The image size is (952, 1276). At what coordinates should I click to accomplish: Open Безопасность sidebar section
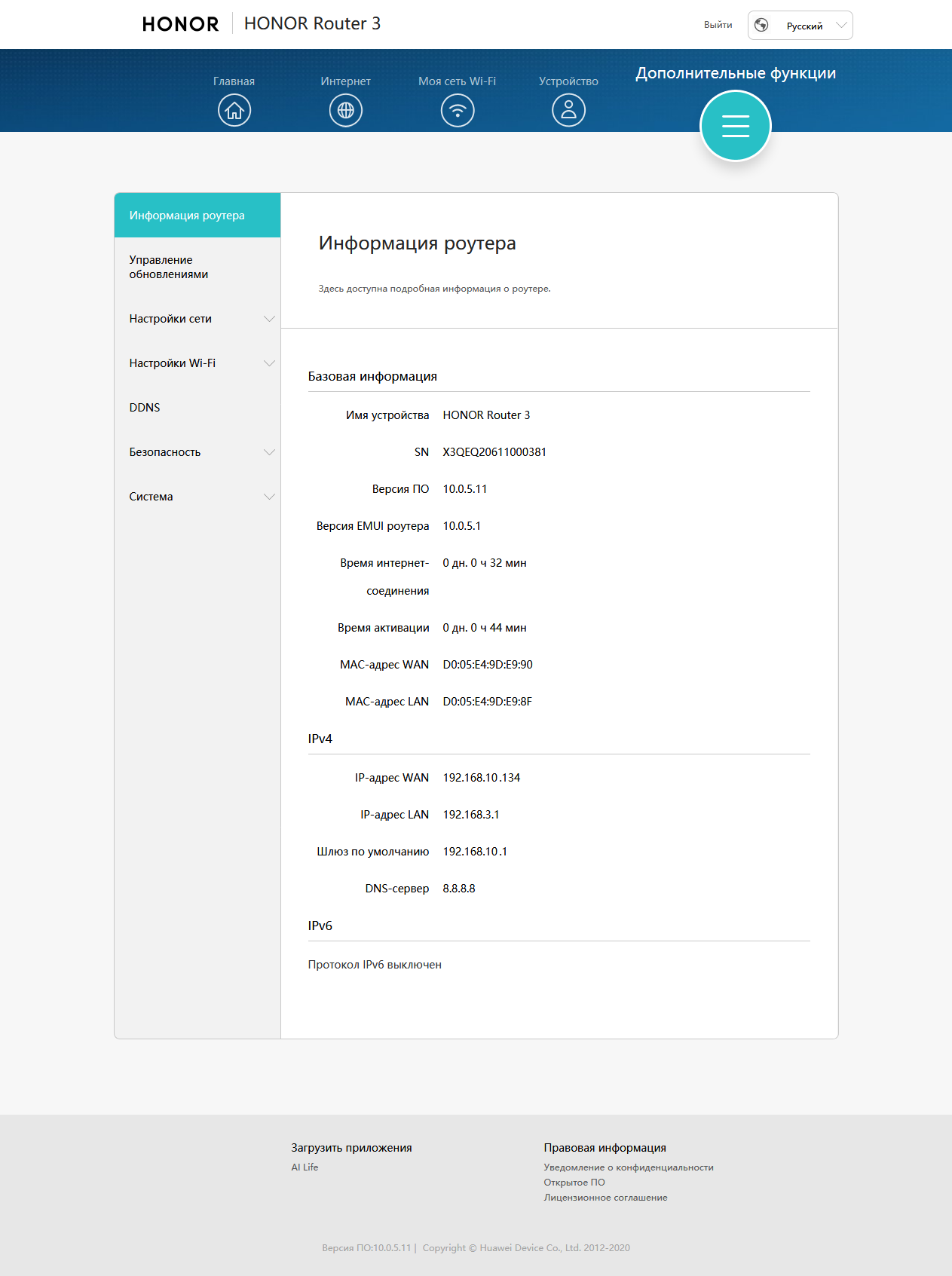[197, 452]
